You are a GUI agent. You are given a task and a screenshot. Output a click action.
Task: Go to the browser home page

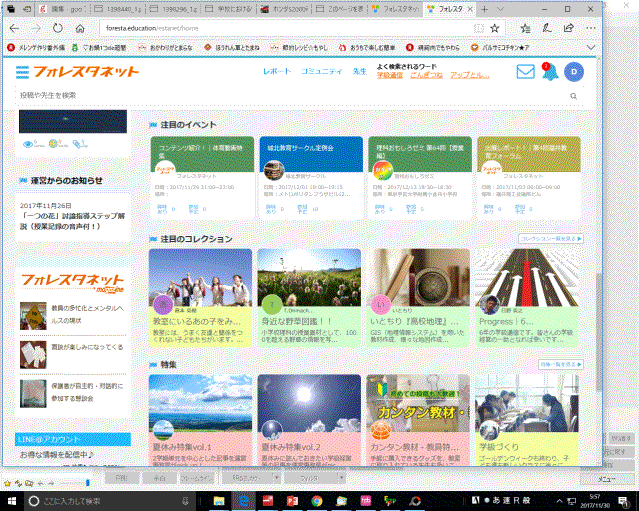pyautogui.click(x=80, y=28)
